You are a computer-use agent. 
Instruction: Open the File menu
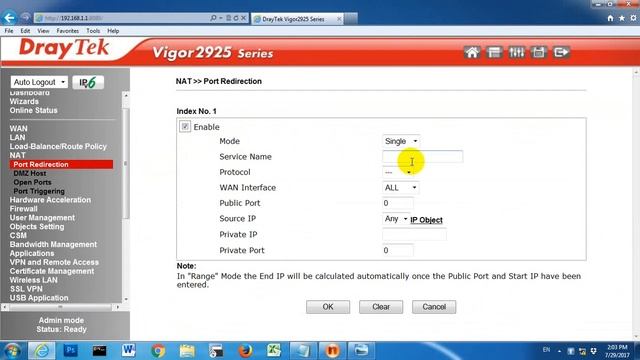click(x=9, y=31)
